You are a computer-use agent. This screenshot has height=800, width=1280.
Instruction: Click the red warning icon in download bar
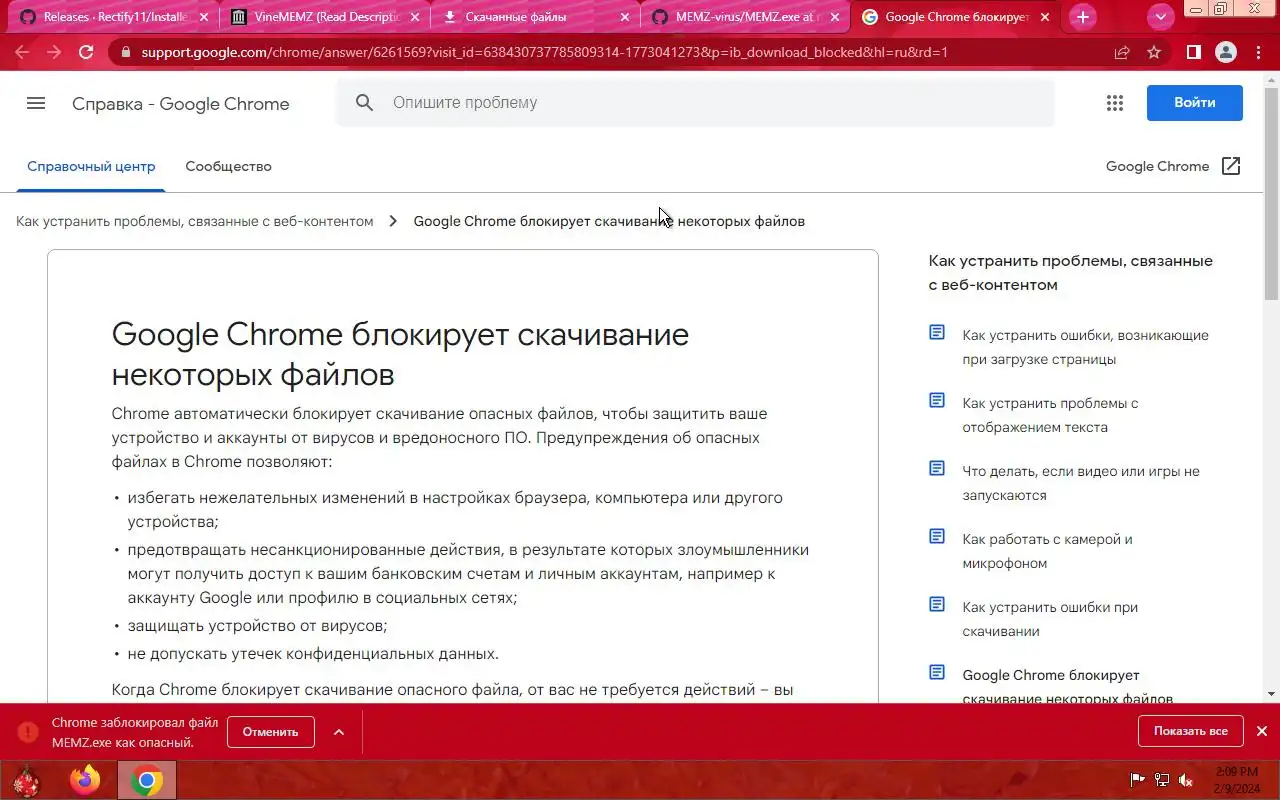coord(28,732)
